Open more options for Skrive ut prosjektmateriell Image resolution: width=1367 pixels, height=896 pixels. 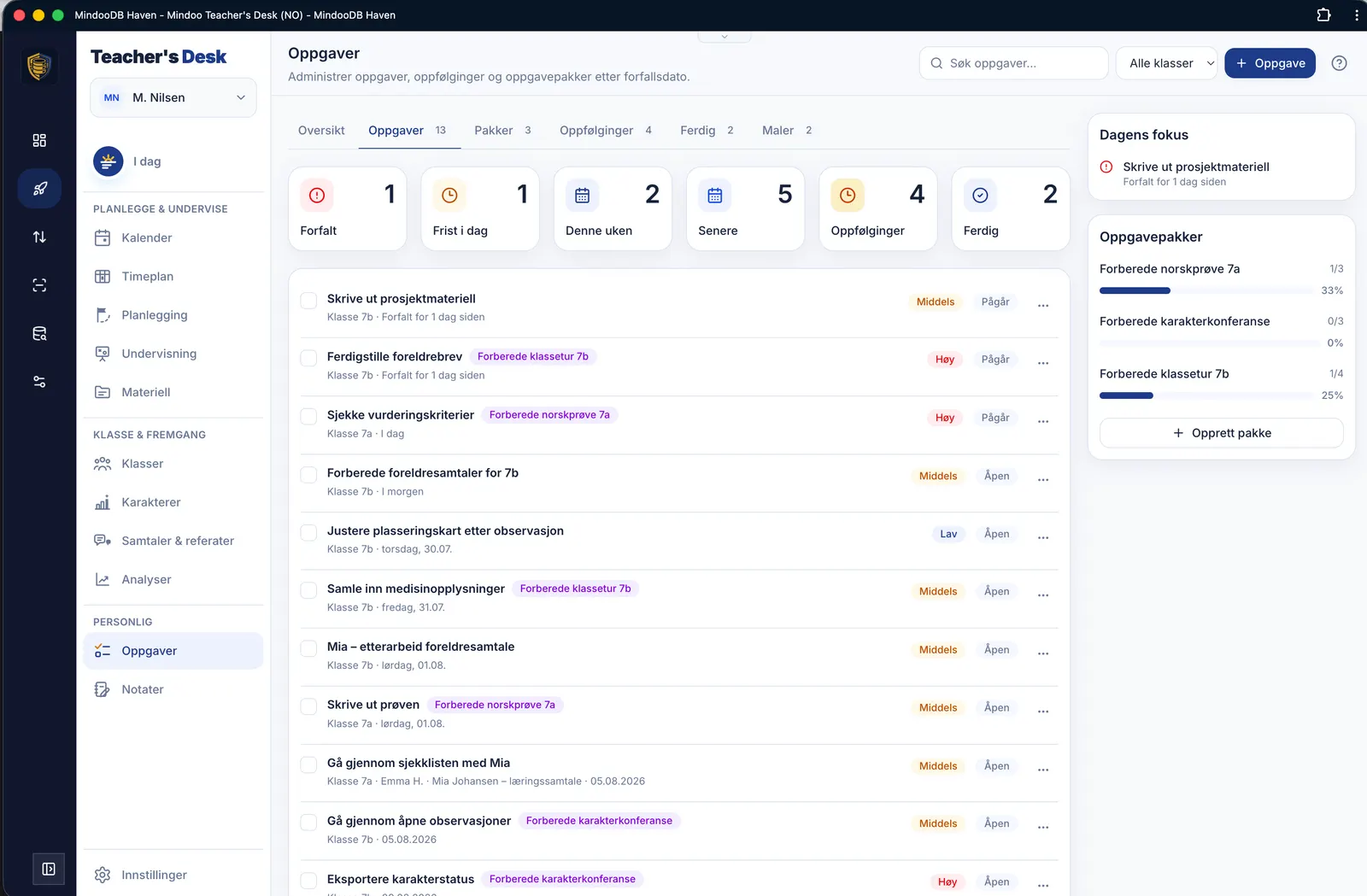(x=1043, y=305)
